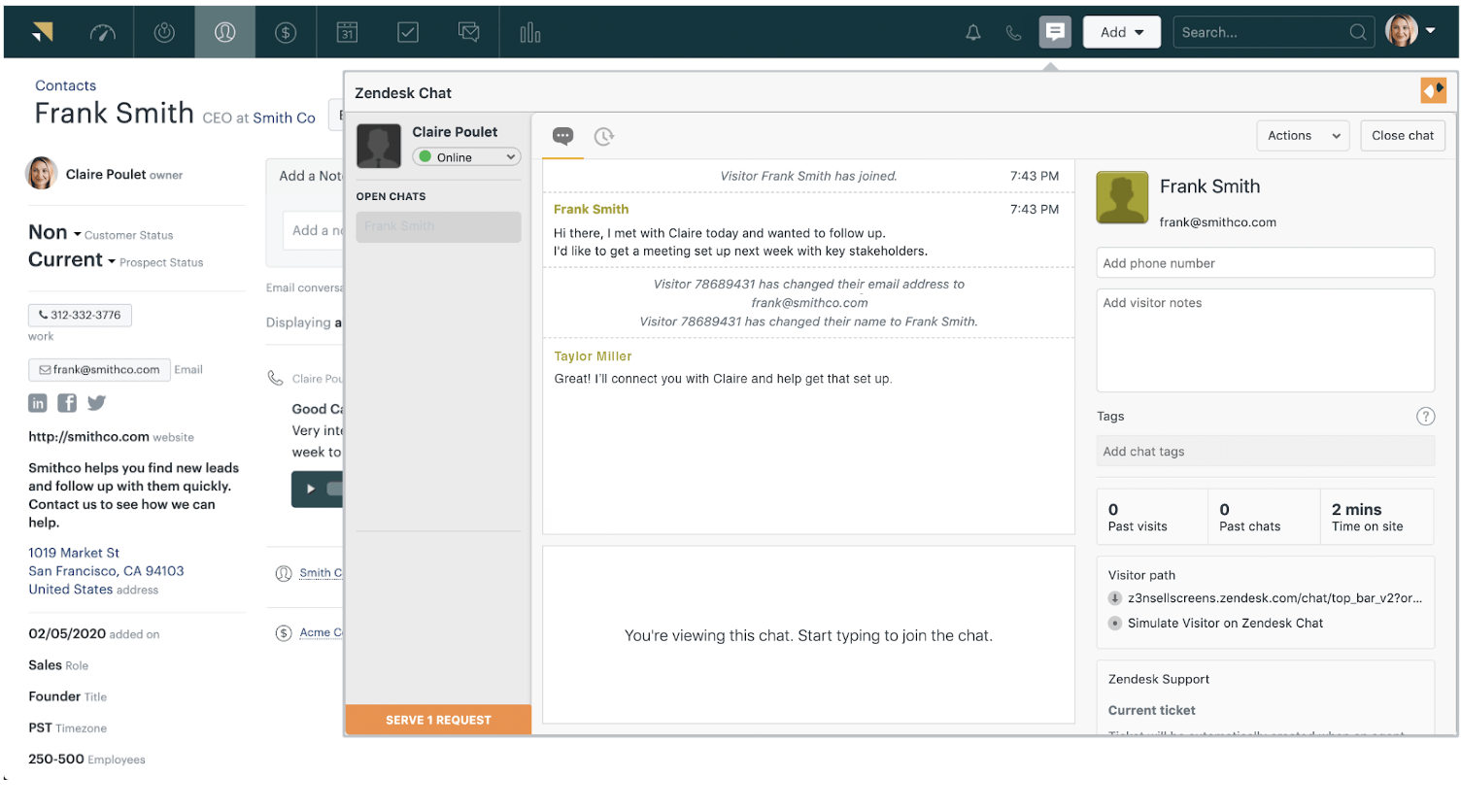Click the notifications bell icon

click(x=972, y=33)
